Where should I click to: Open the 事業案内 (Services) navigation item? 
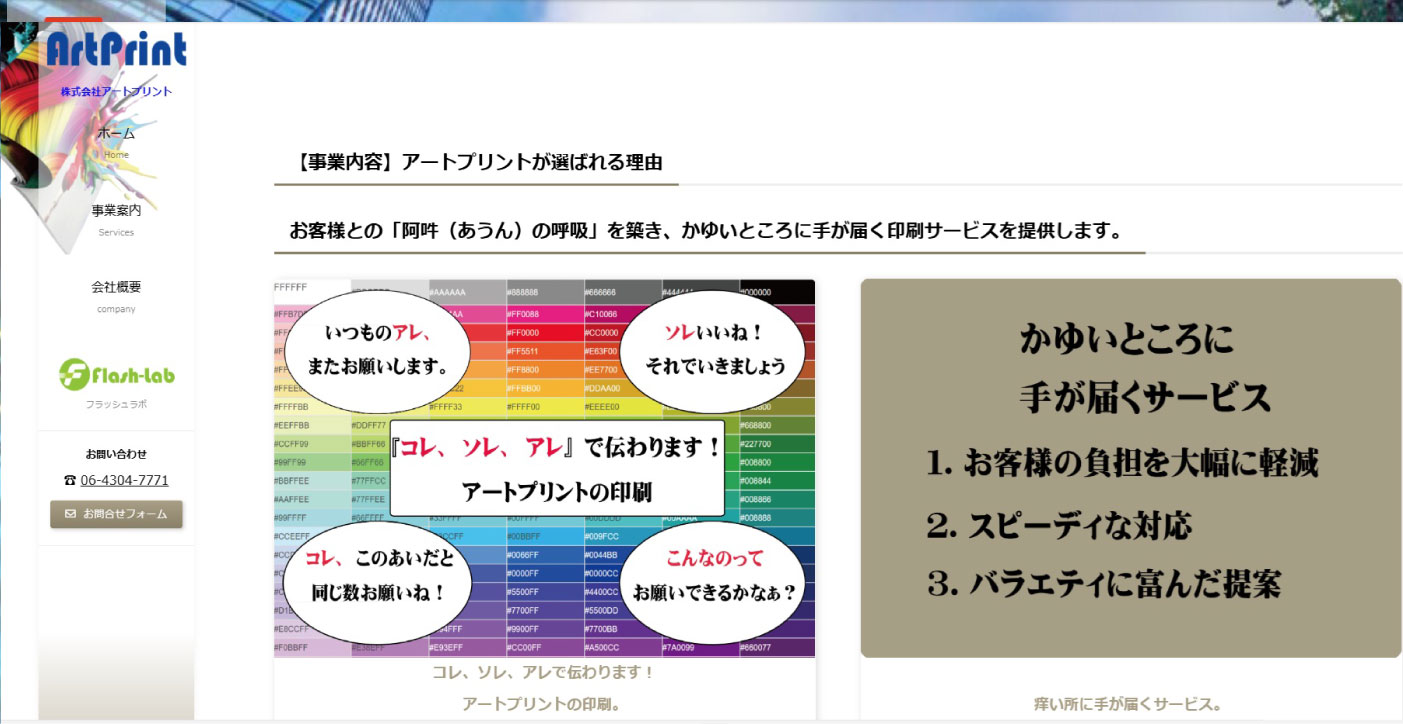[x=116, y=209]
